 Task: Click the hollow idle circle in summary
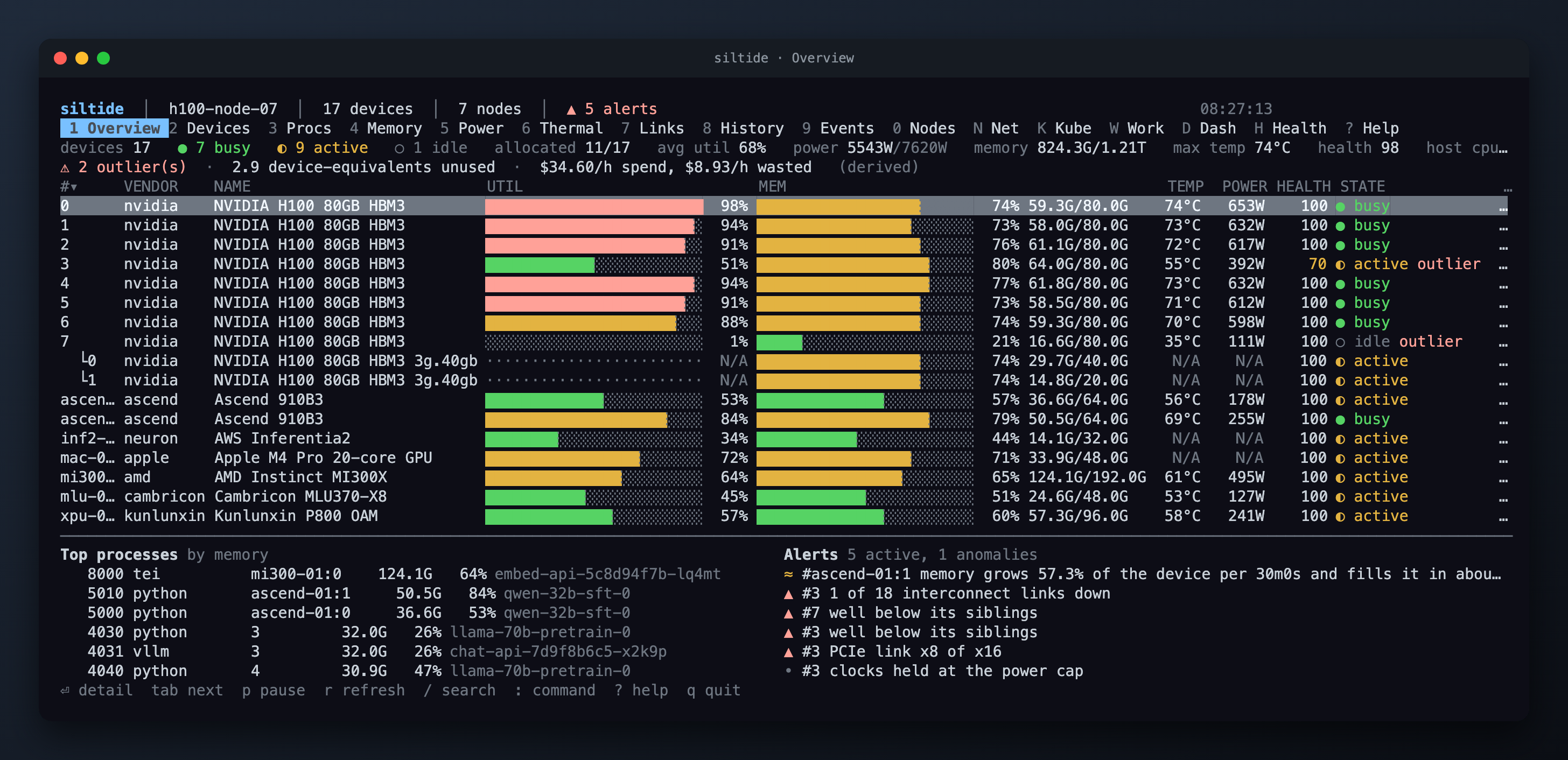[x=400, y=148]
